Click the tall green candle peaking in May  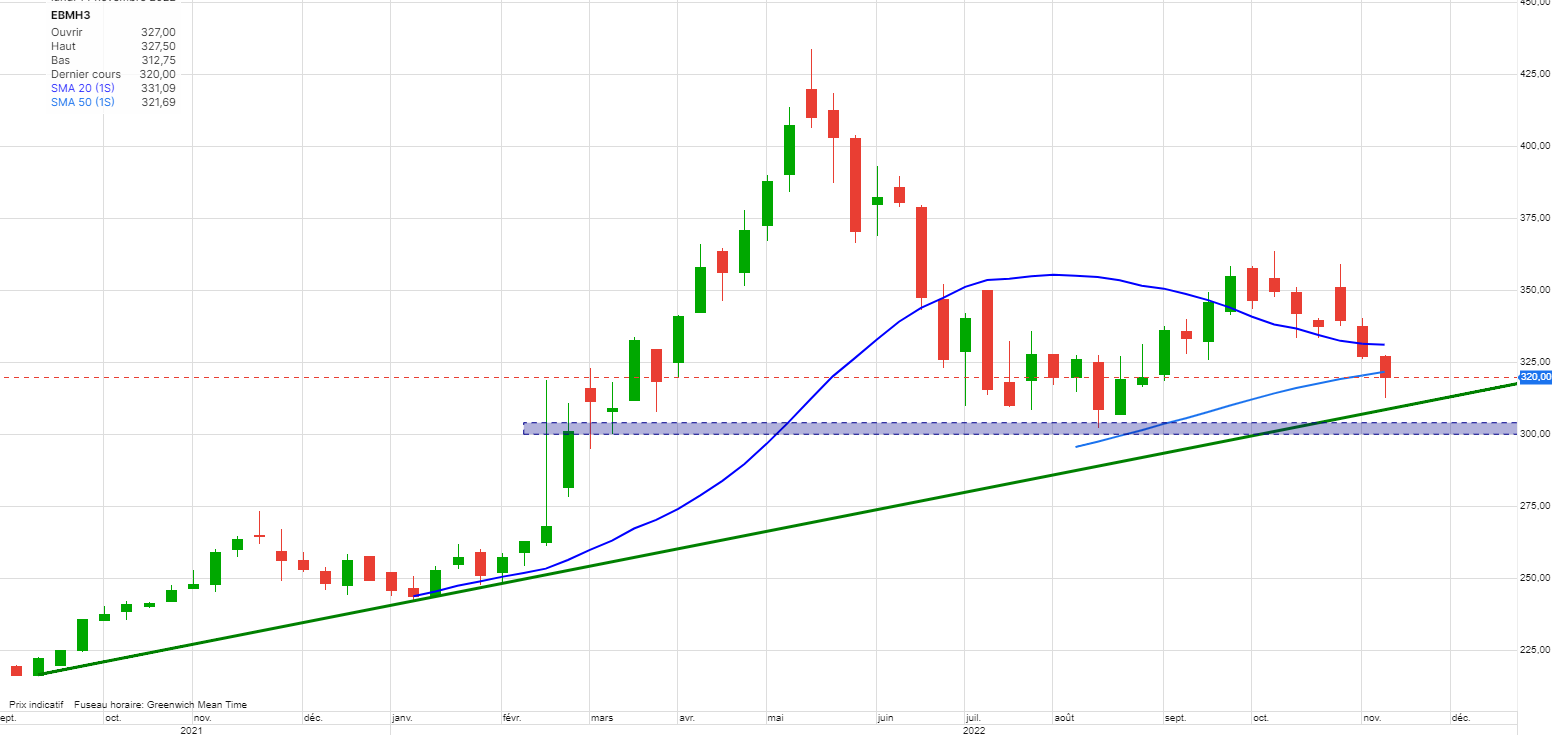pos(789,150)
